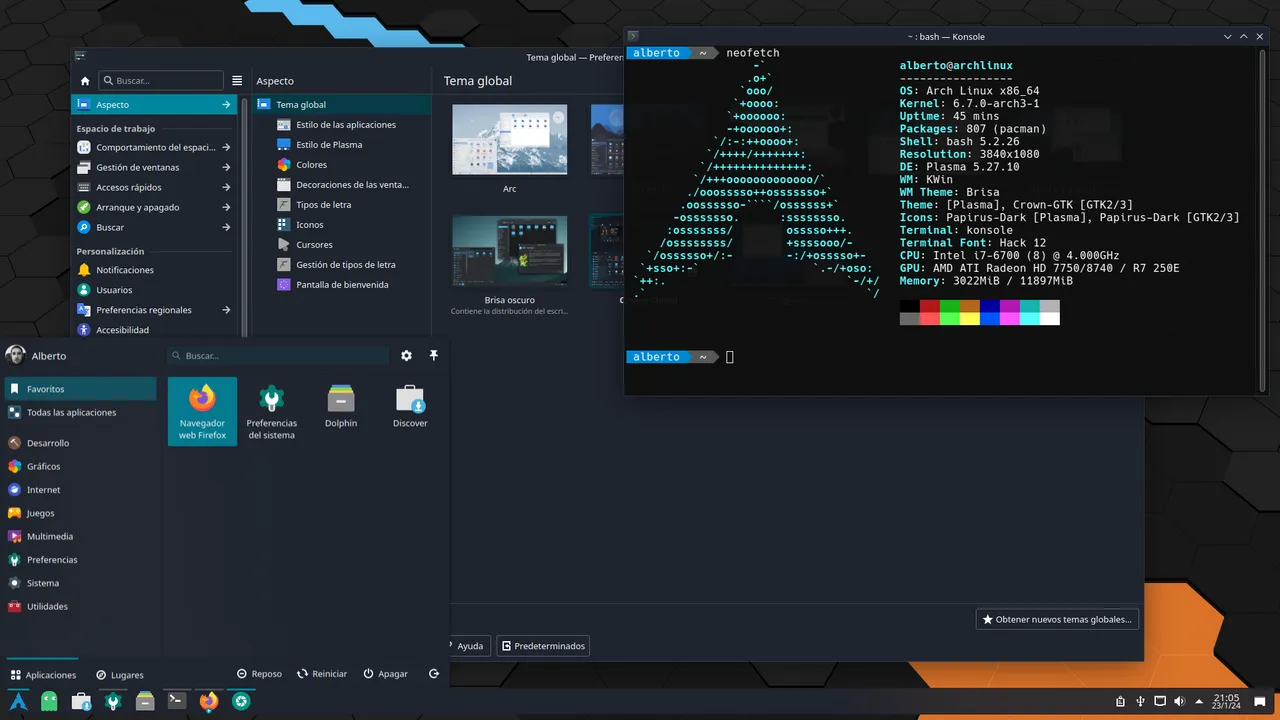Open Preferencias regionales category
The height and width of the screenshot is (720, 1280).
point(154,310)
